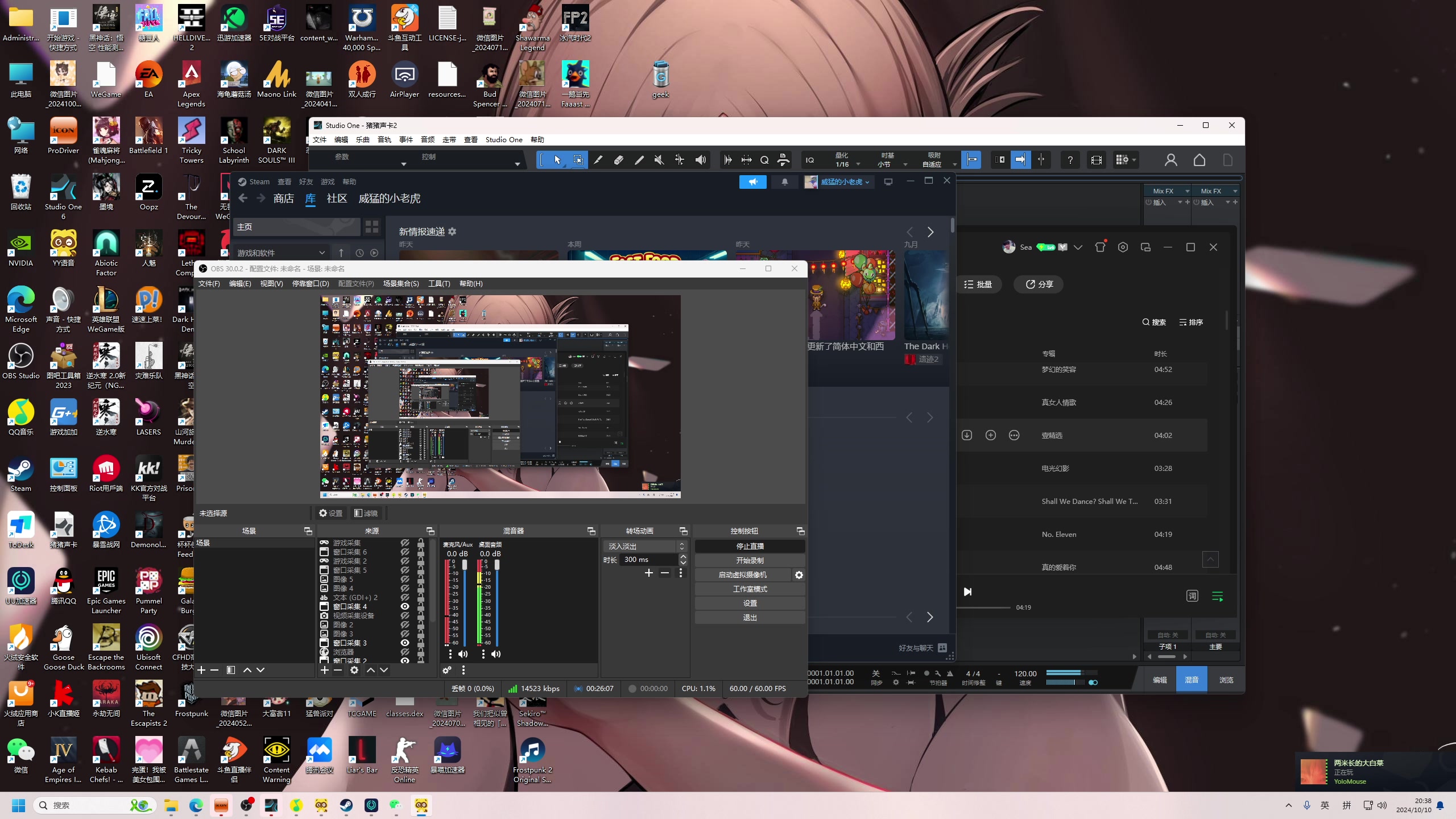Open virtual camera settings gear in OBS
This screenshot has width=1456, height=819.
pyautogui.click(x=799, y=575)
